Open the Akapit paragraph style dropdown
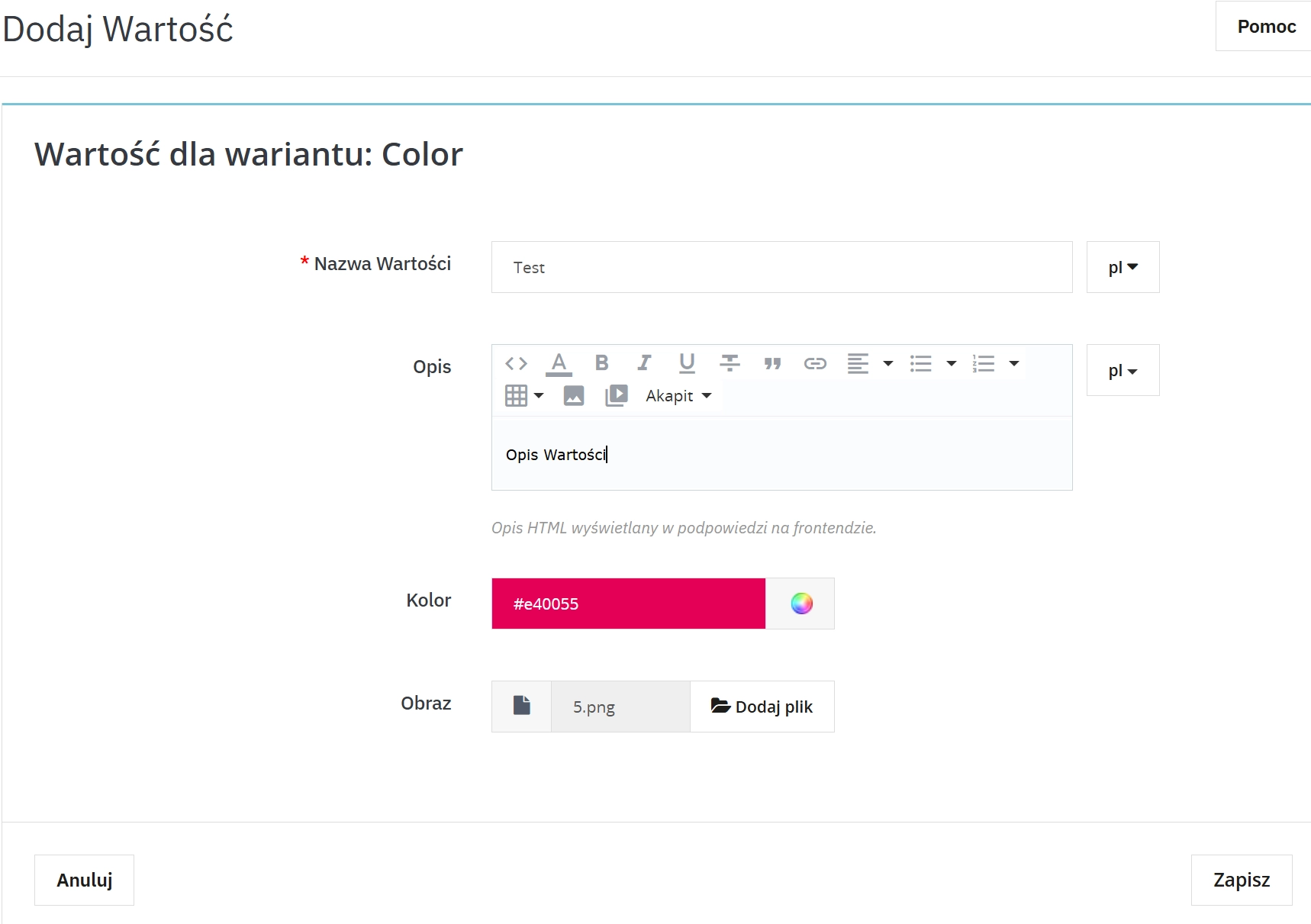This screenshot has height=924, width=1311. click(678, 395)
